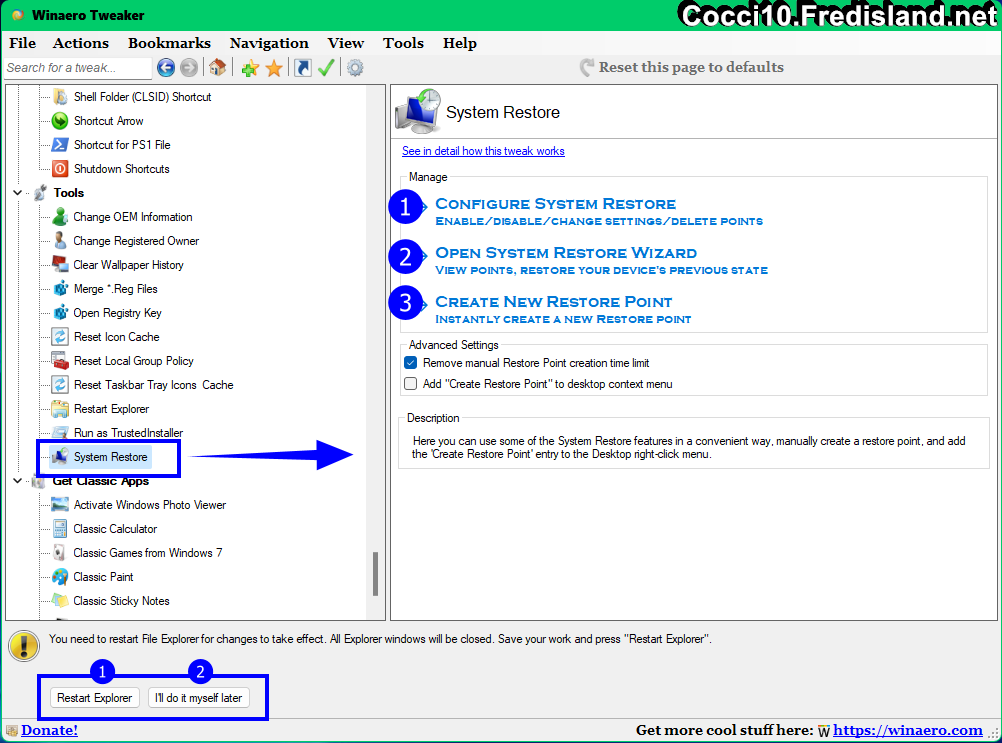The width and height of the screenshot is (1002, 743).
Task: Click the green checkmark toolbar icon
Action: pos(327,68)
